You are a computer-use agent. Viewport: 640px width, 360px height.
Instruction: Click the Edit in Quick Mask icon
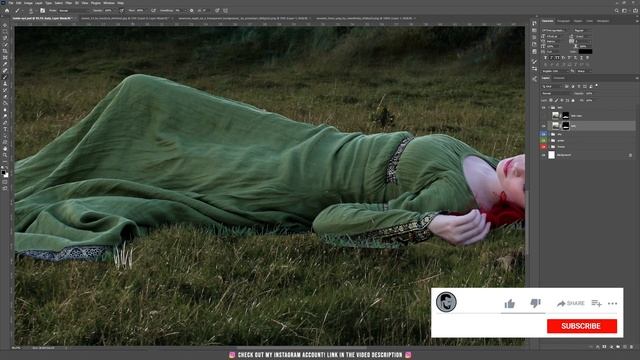point(5,182)
